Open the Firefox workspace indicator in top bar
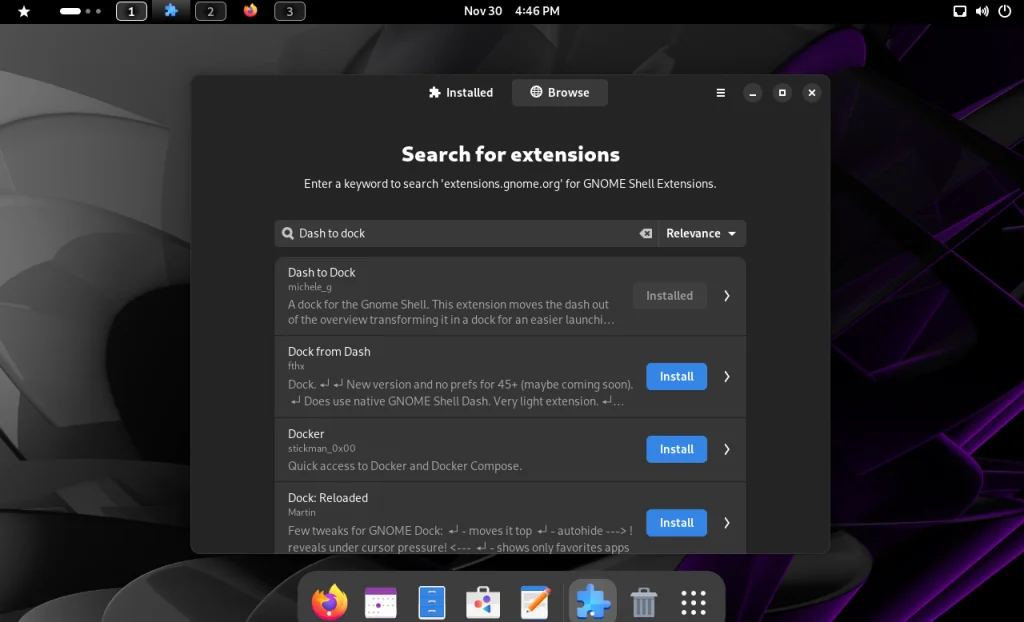 (x=249, y=11)
